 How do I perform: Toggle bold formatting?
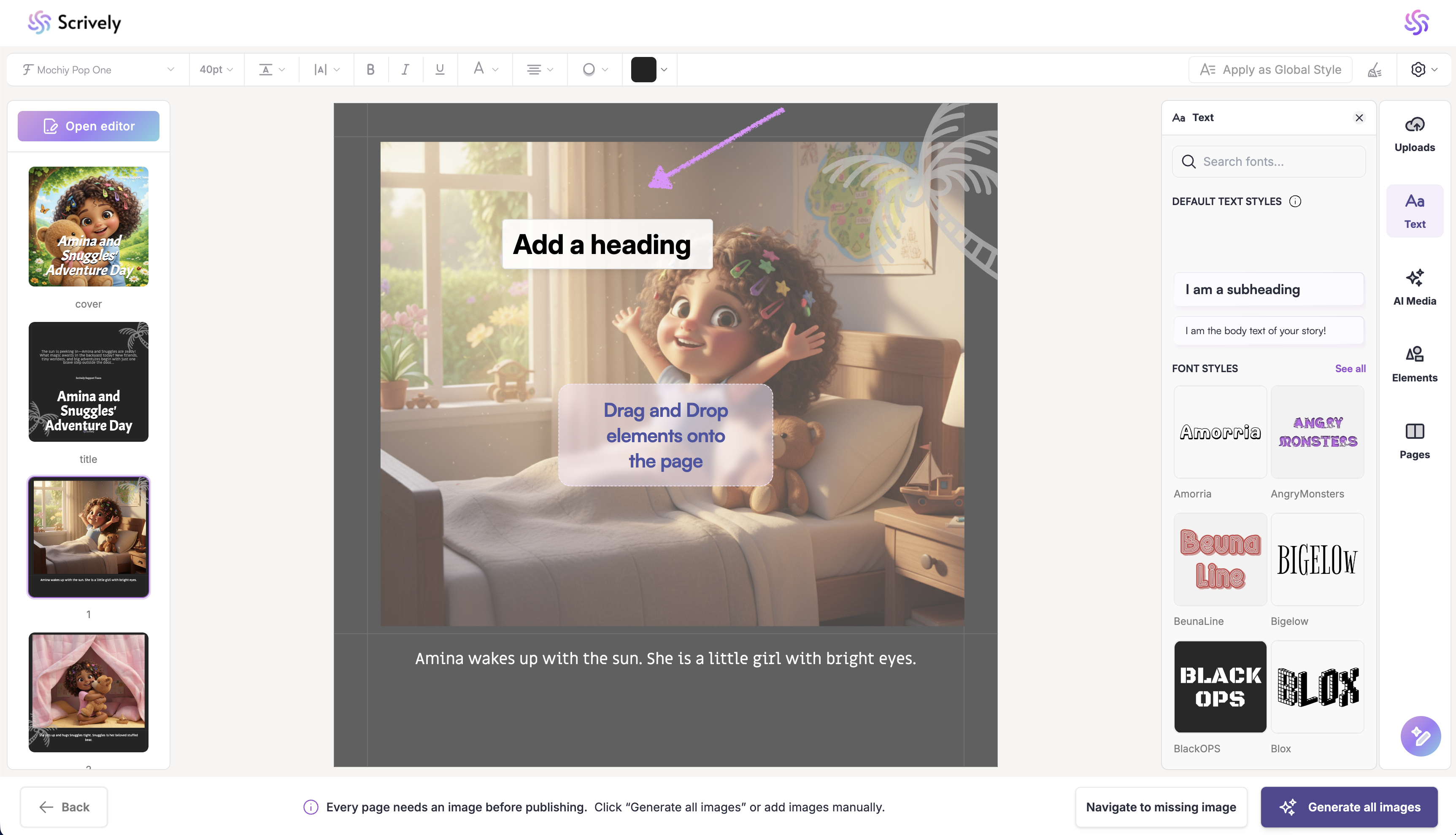(370, 69)
